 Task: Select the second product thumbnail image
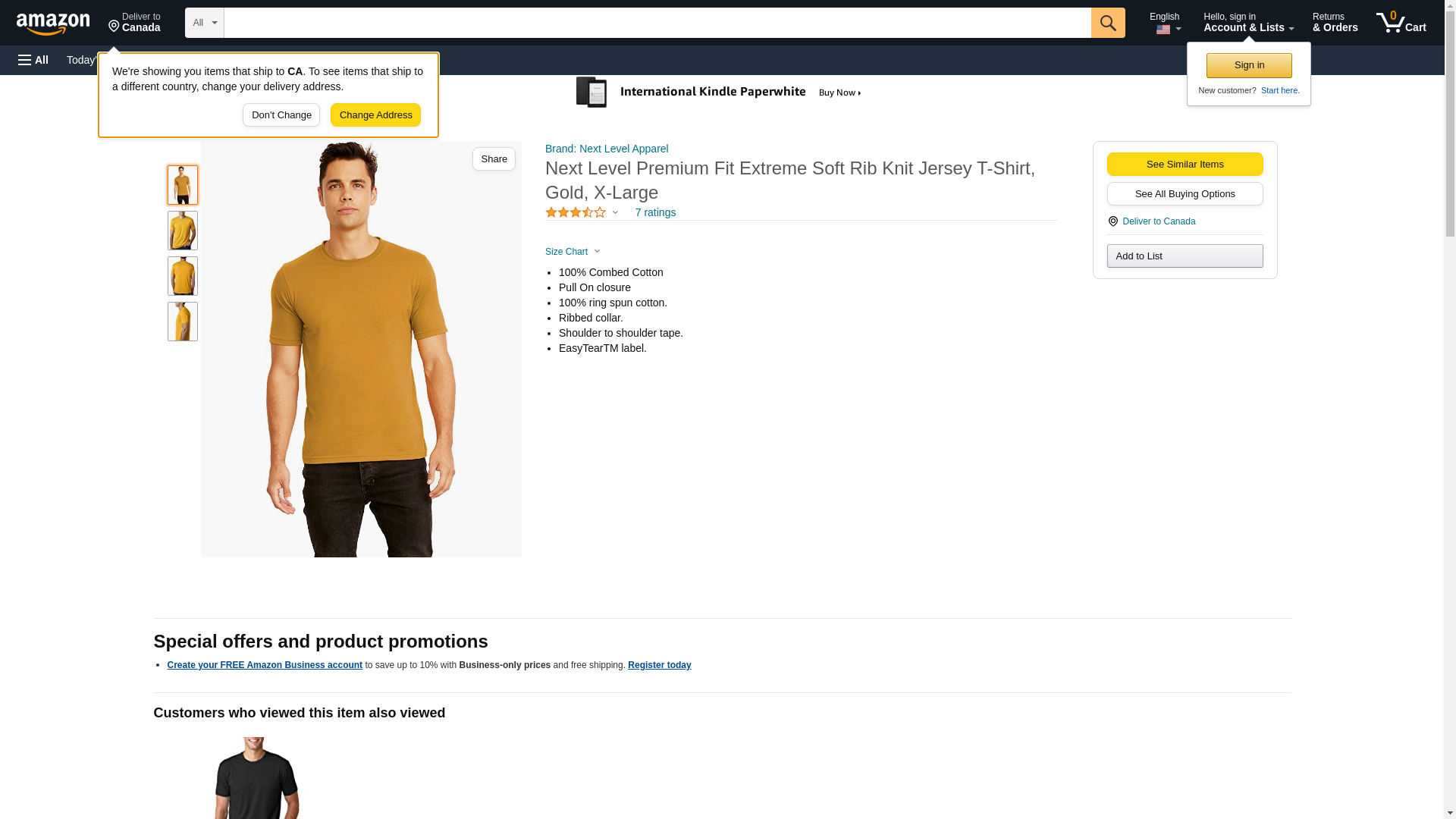click(x=183, y=231)
